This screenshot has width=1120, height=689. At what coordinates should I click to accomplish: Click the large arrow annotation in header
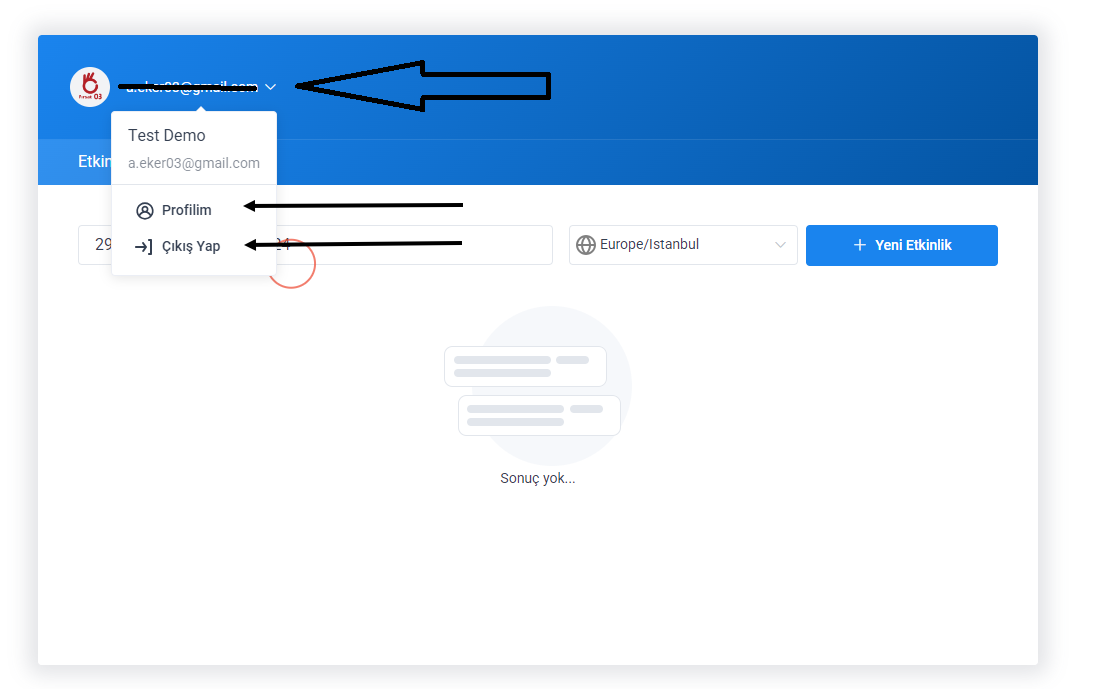coord(423,86)
